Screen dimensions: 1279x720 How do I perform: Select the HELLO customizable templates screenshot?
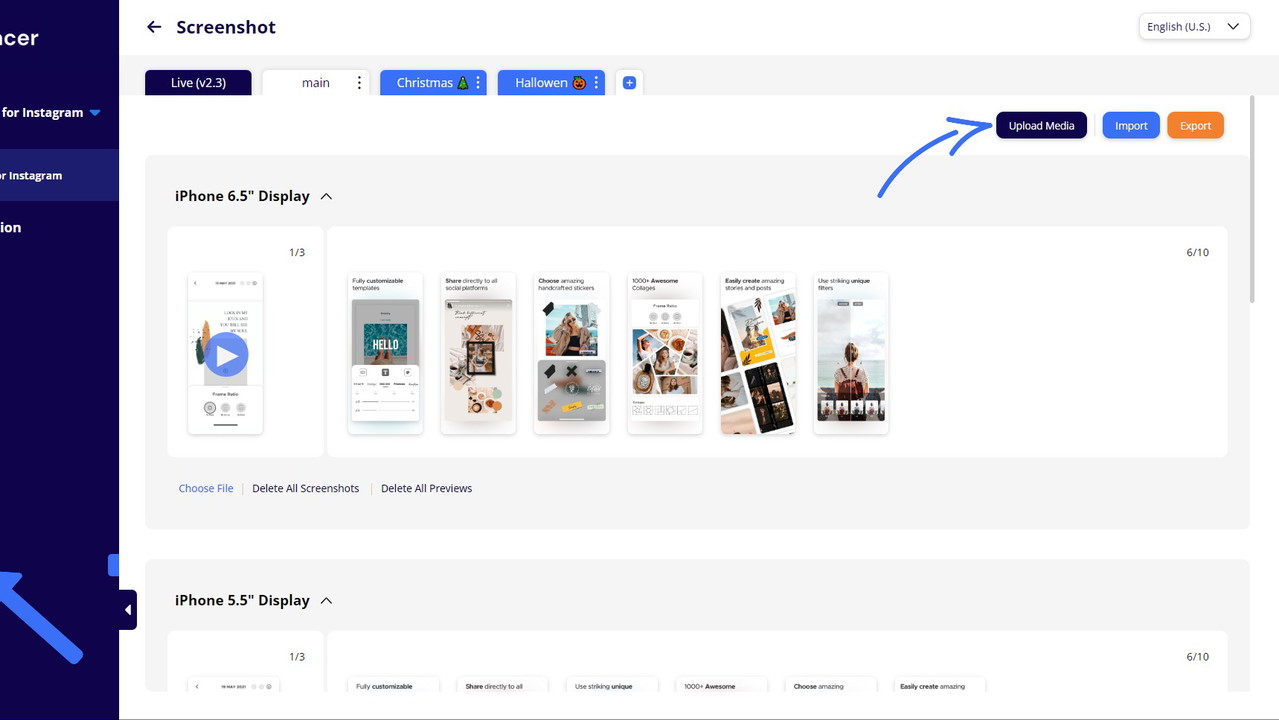385,354
